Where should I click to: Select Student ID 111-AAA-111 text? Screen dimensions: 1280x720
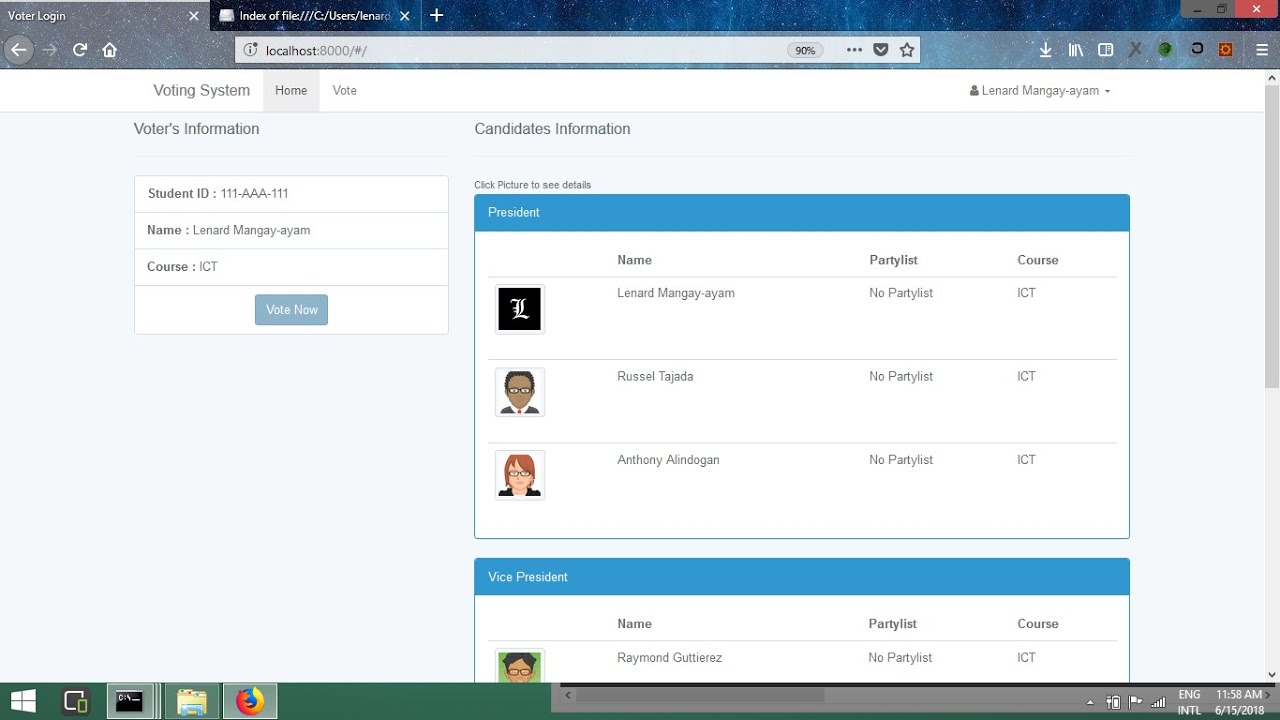click(218, 193)
